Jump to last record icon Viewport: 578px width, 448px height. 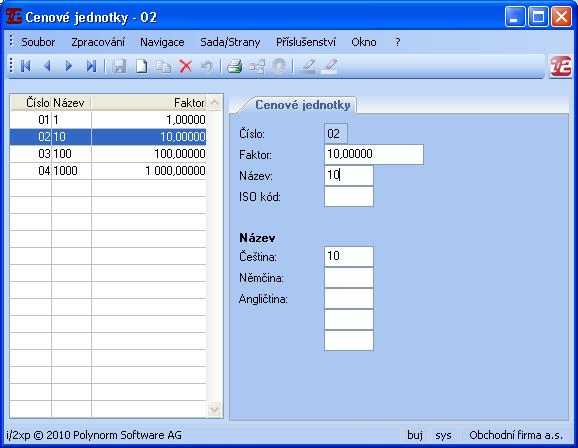(x=91, y=66)
